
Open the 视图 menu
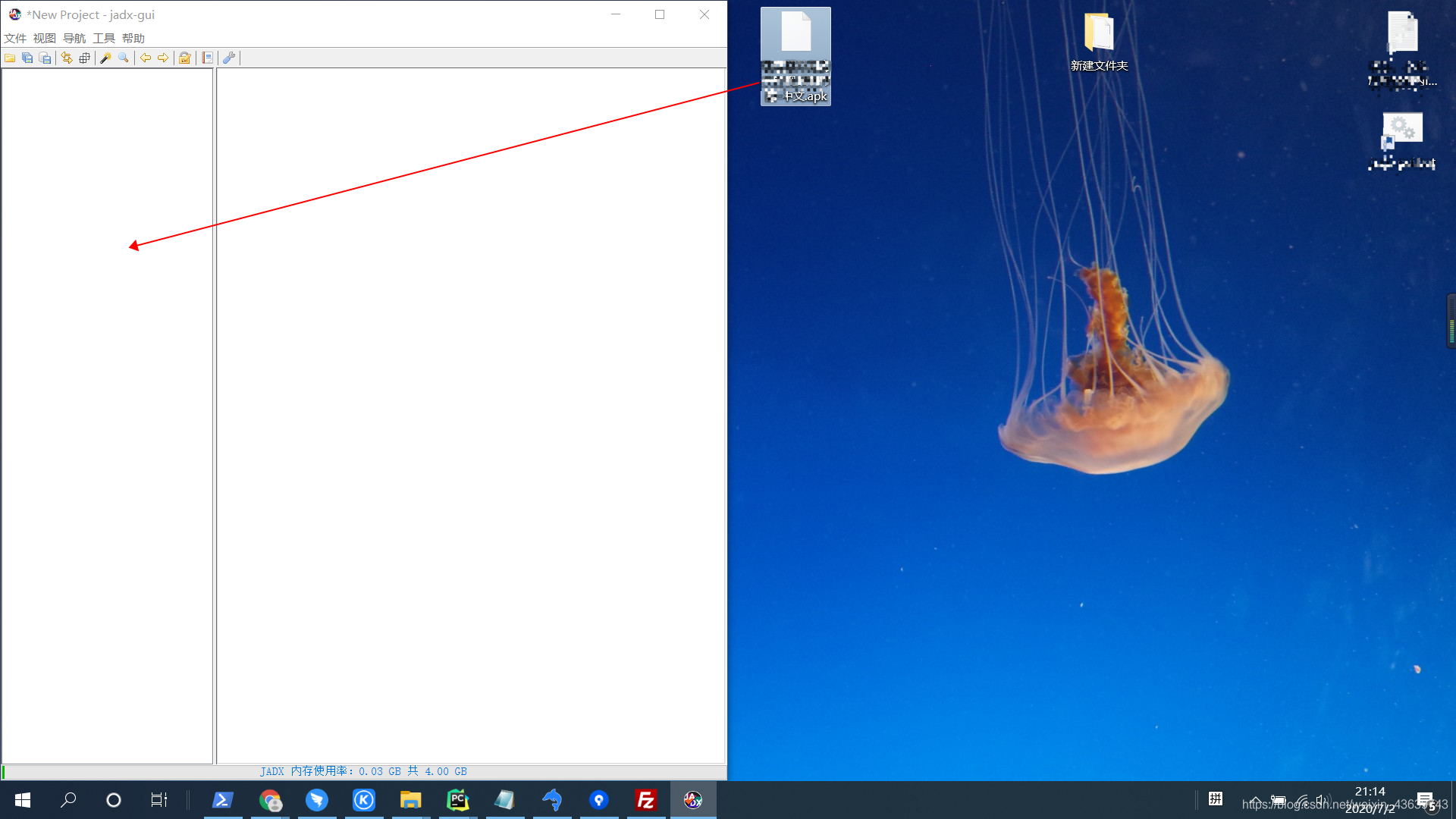point(45,39)
